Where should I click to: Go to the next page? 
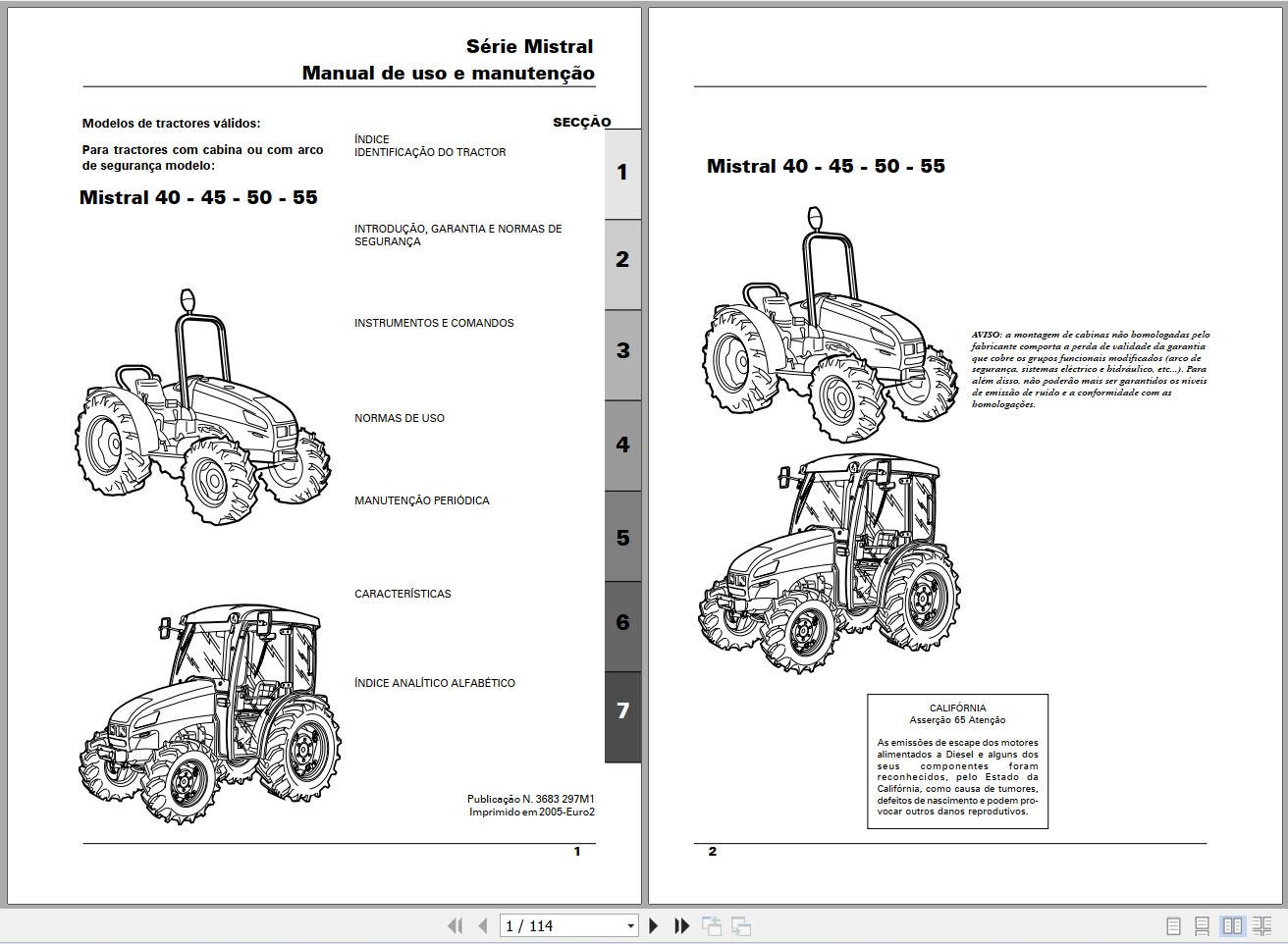click(654, 925)
